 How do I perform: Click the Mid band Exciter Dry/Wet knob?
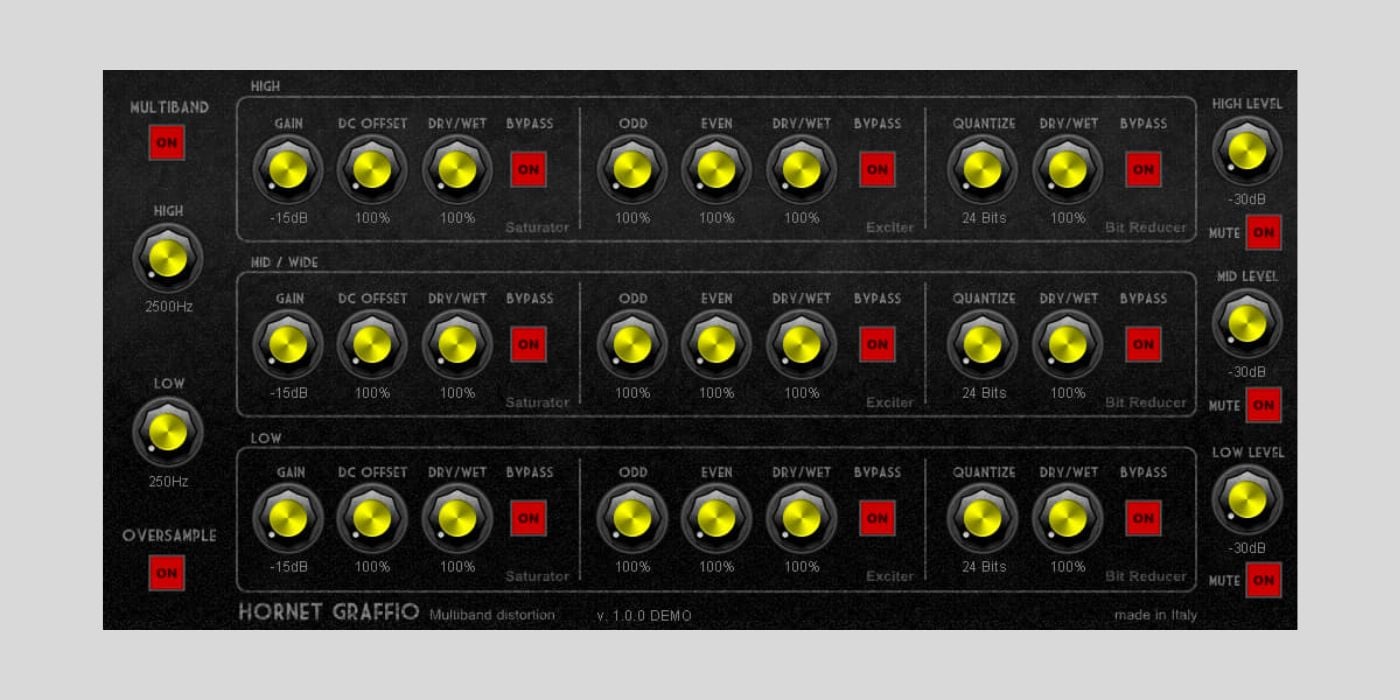801,344
